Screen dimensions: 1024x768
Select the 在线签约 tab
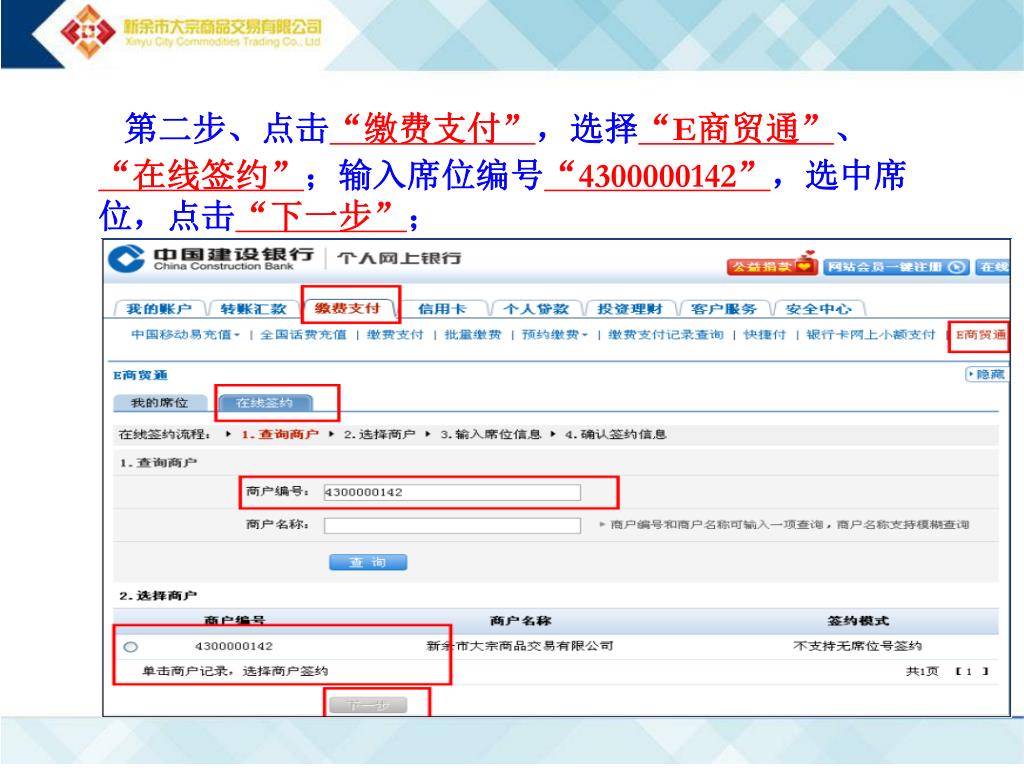tap(264, 403)
